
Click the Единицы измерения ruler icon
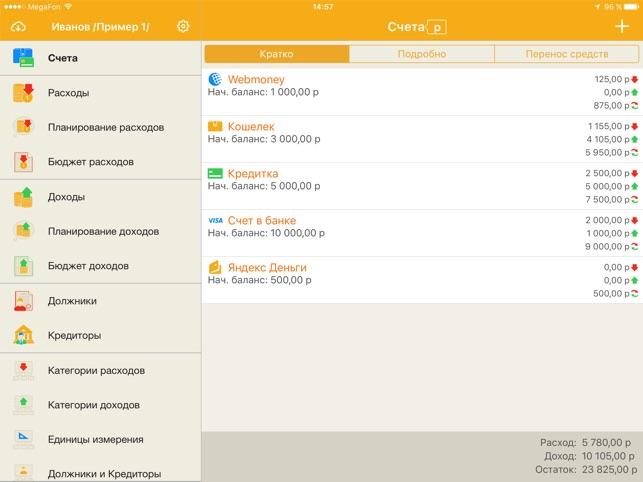[x=23, y=439]
